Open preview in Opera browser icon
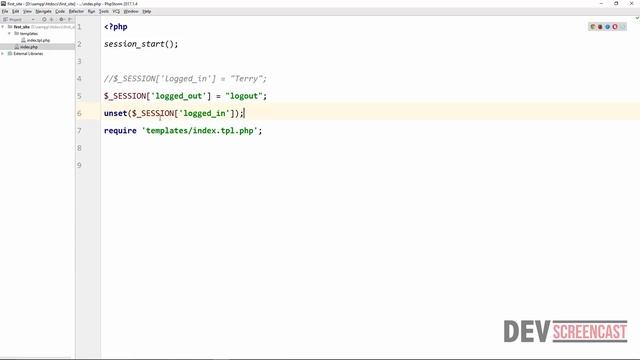This screenshot has height=360, width=640. [x=615, y=27]
